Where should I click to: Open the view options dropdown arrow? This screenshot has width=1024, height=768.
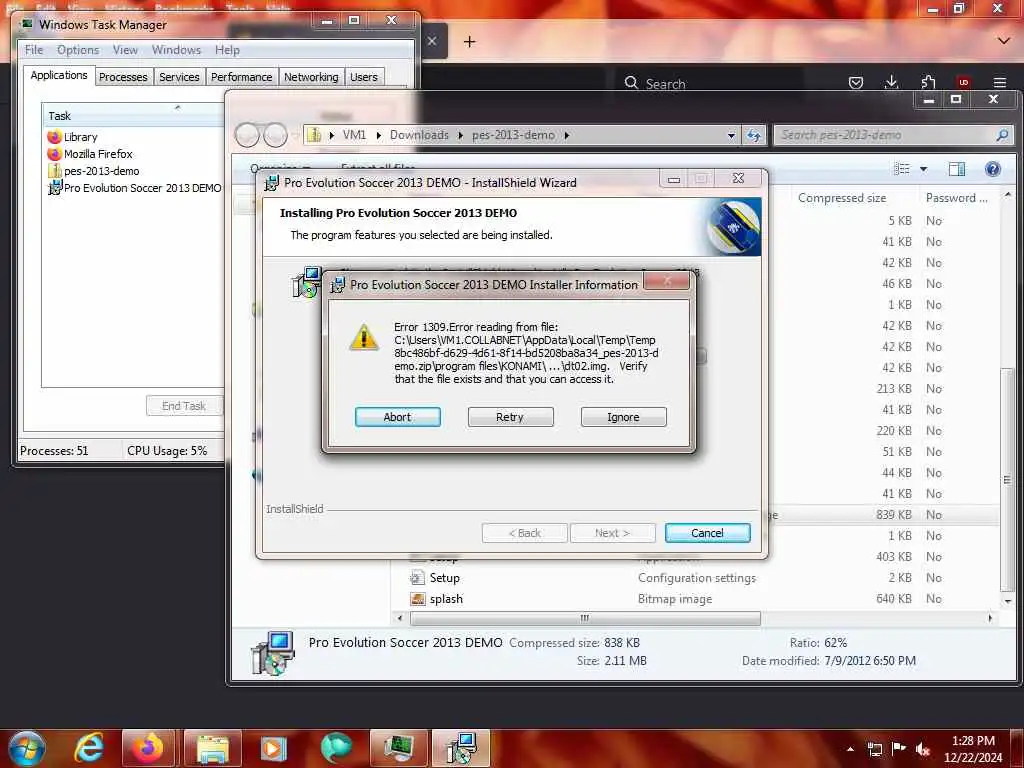coord(923,169)
